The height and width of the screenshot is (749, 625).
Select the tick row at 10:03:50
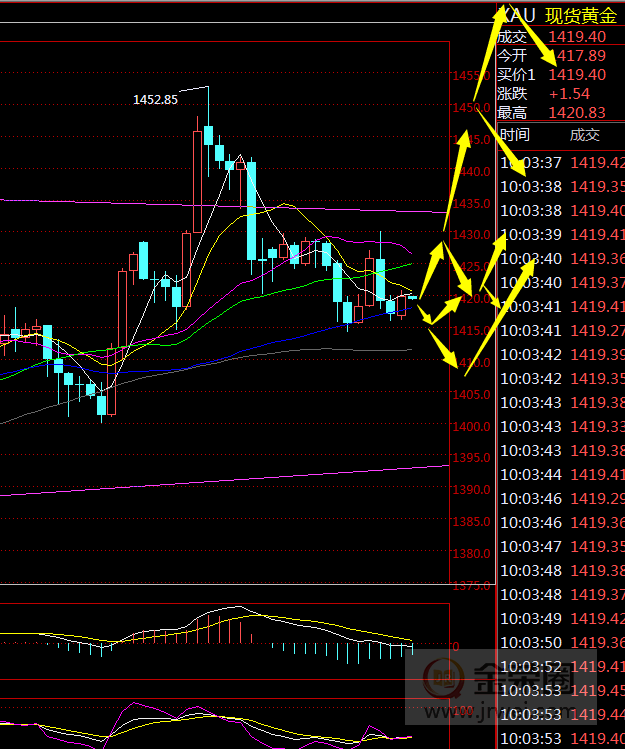(562, 642)
